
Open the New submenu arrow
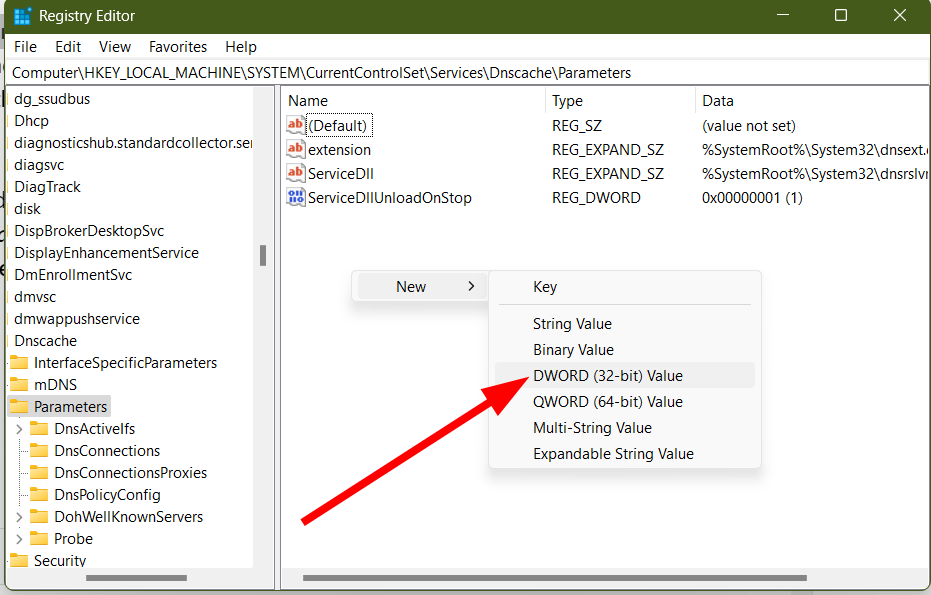[x=471, y=286]
